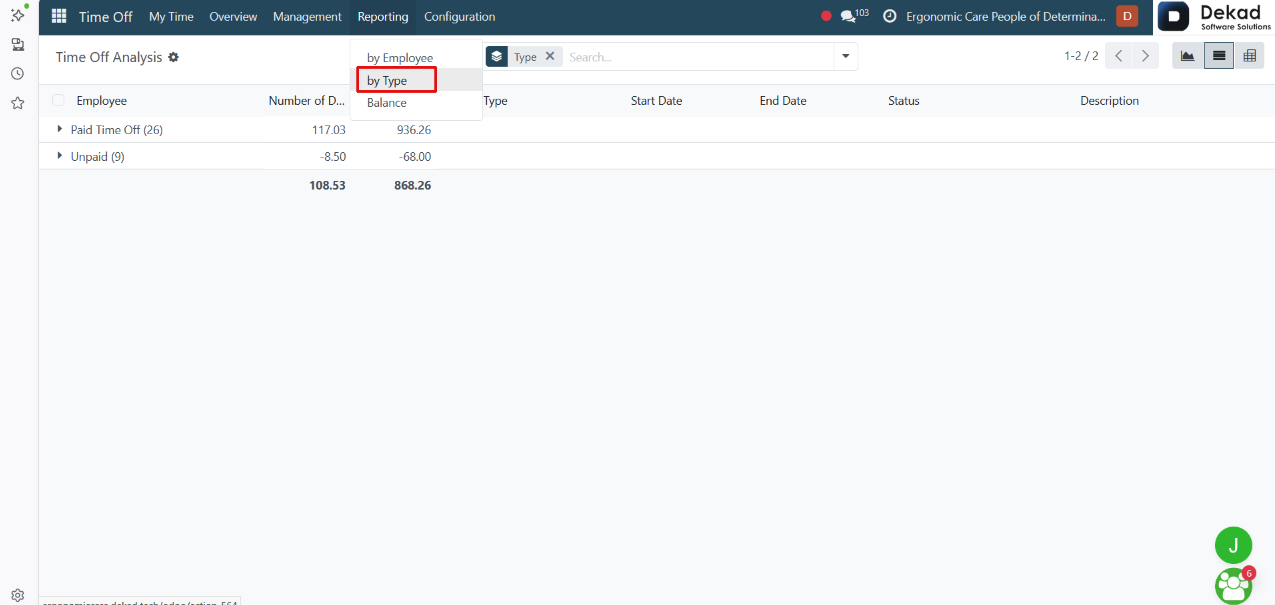Click the sidebar inbox tray icon
Screen dimensions: 1275x605
coord(17,44)
